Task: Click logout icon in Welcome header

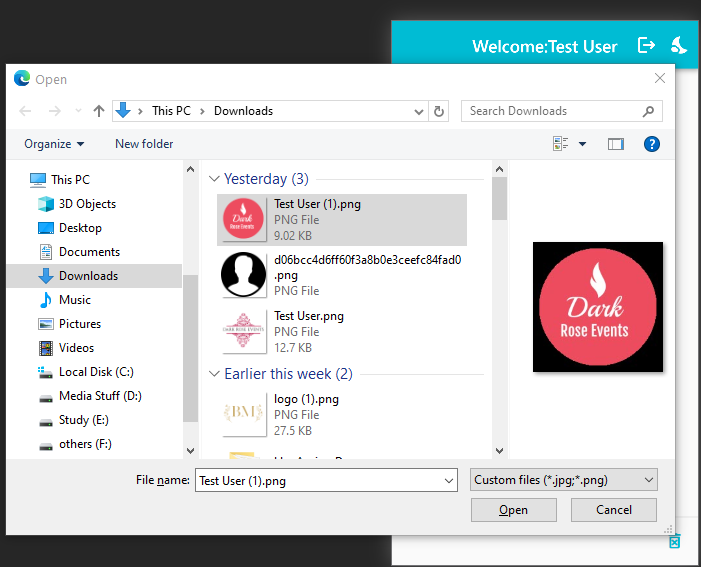Action: pos(646,45)
